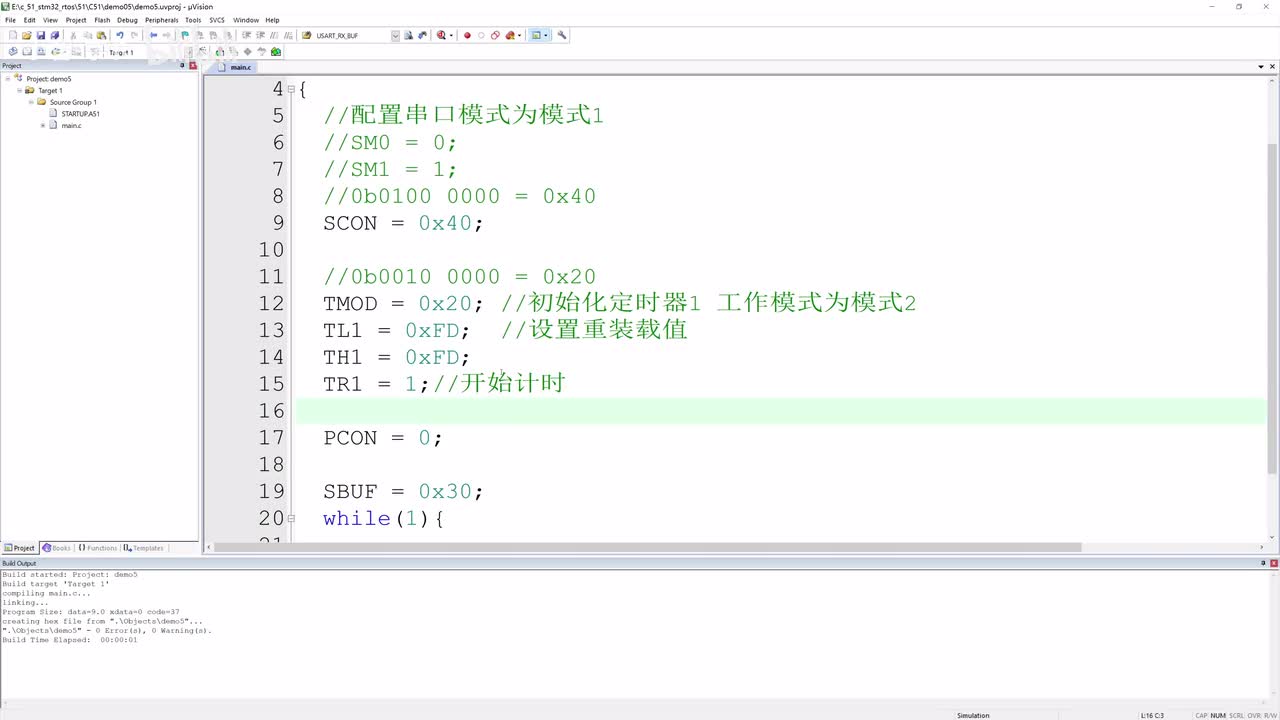1280x720 pixels.
Task: Open the Flash menu
Action: point(102,20)
